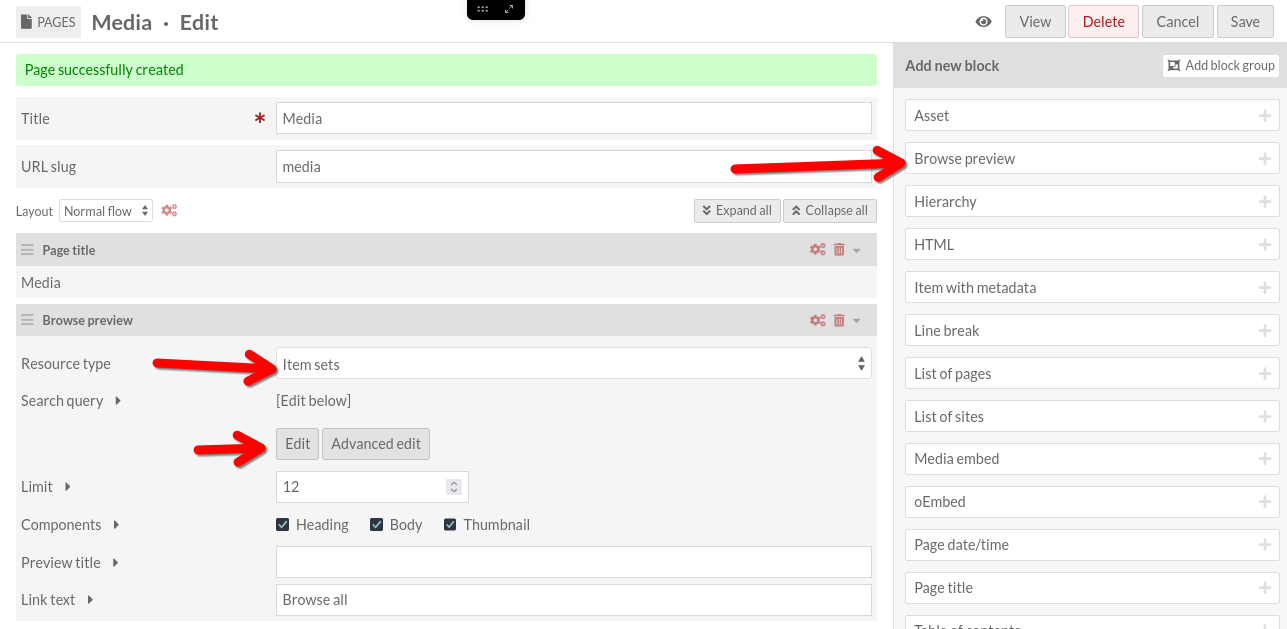
Task: Add Item with metadata block plus icon
Action: pyautogui.click(x=1265, y=288)
